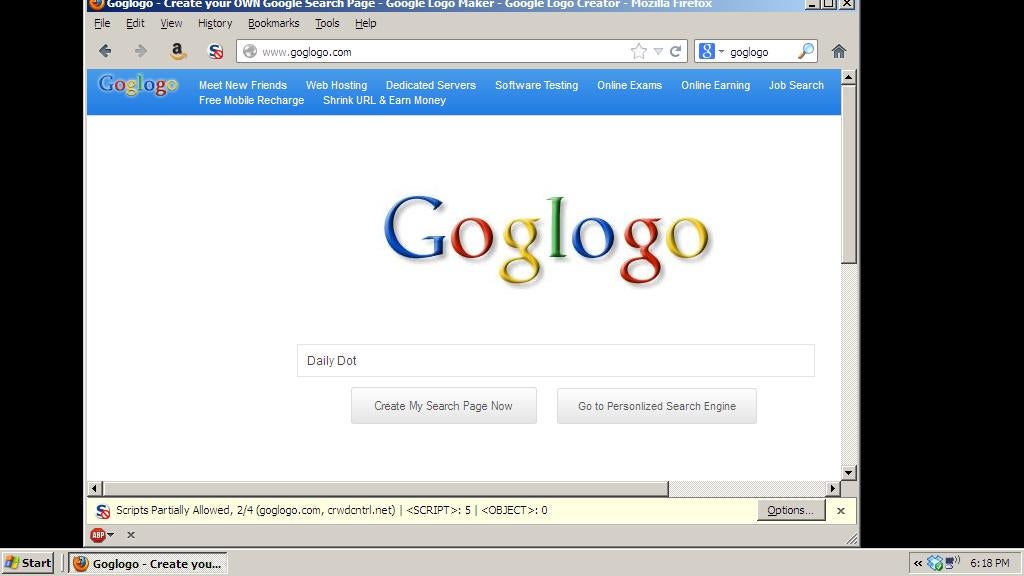Open NoScript Options button
This screenshot has height=576, width=1024.
pos(791,510)
